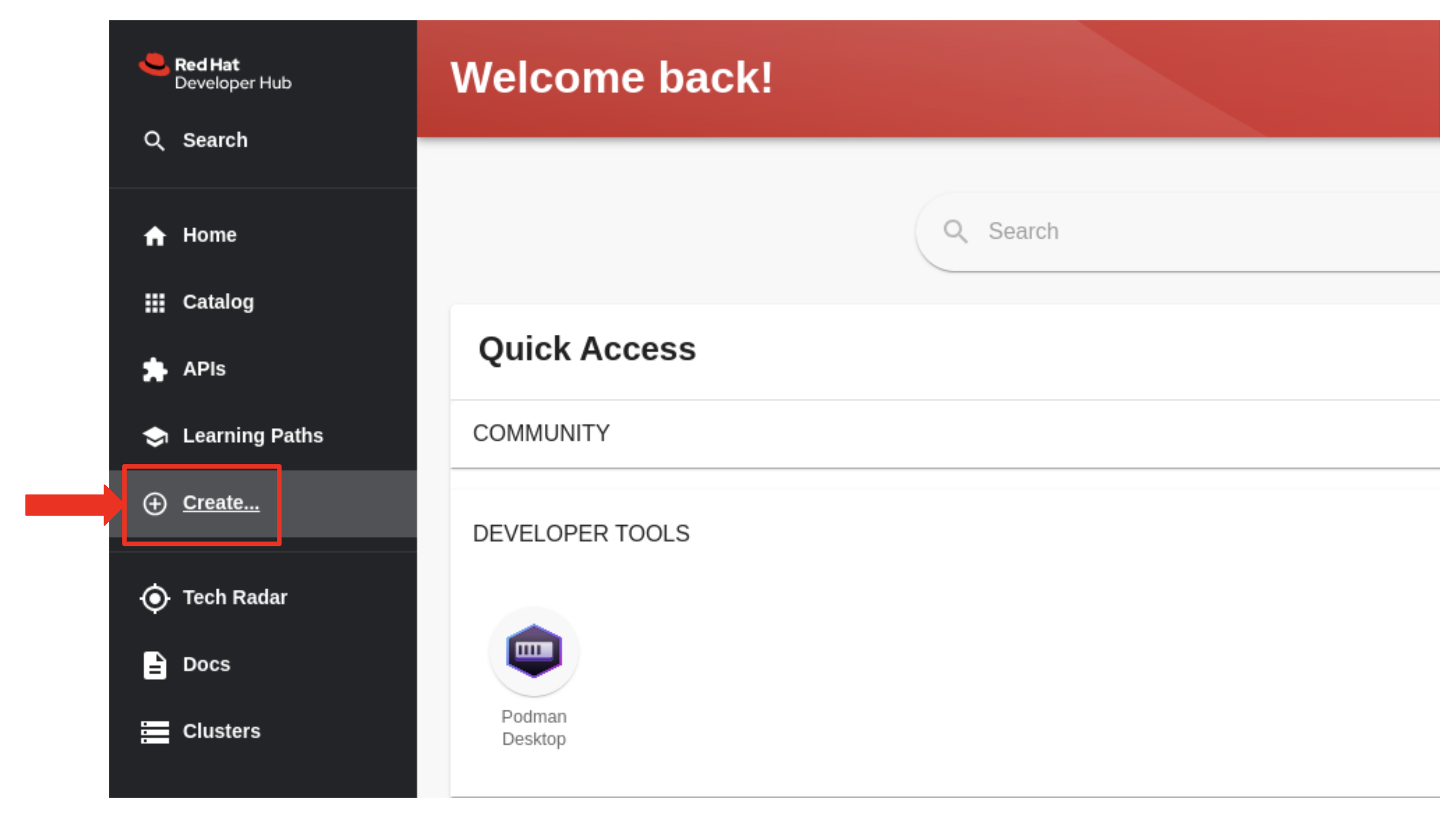This screenshot has width=1456, height=819.
Task: Click the Docs document icon
Action: [x=155, y=665]
